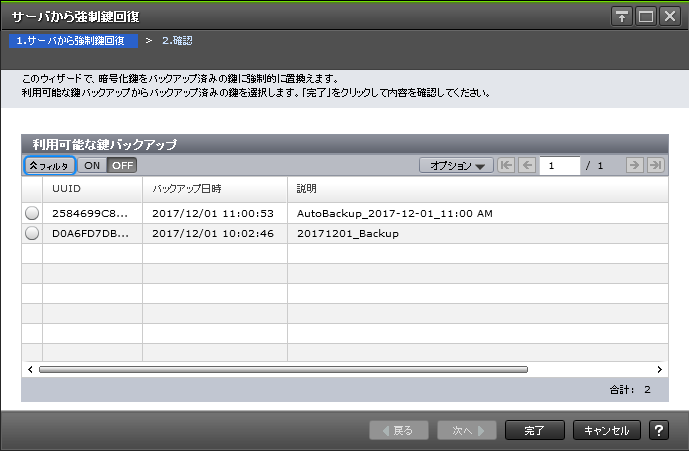Select radio for backup 2584699C8...
This screenshot has width=689, height=451.
pyautogui.click(x=32, y=213)
